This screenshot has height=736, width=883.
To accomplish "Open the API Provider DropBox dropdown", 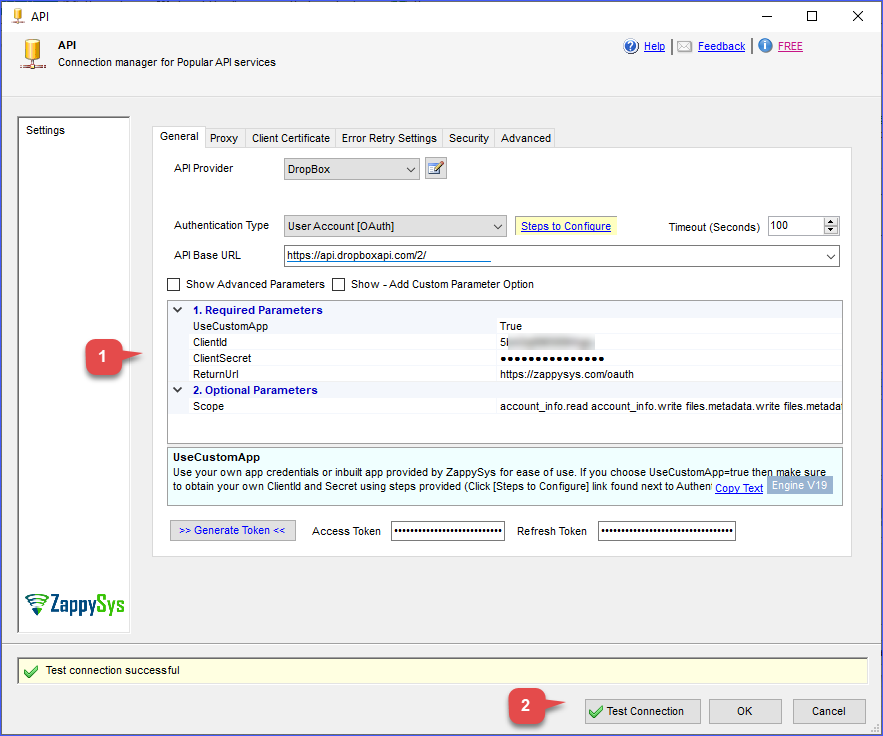I will (351, 169).
